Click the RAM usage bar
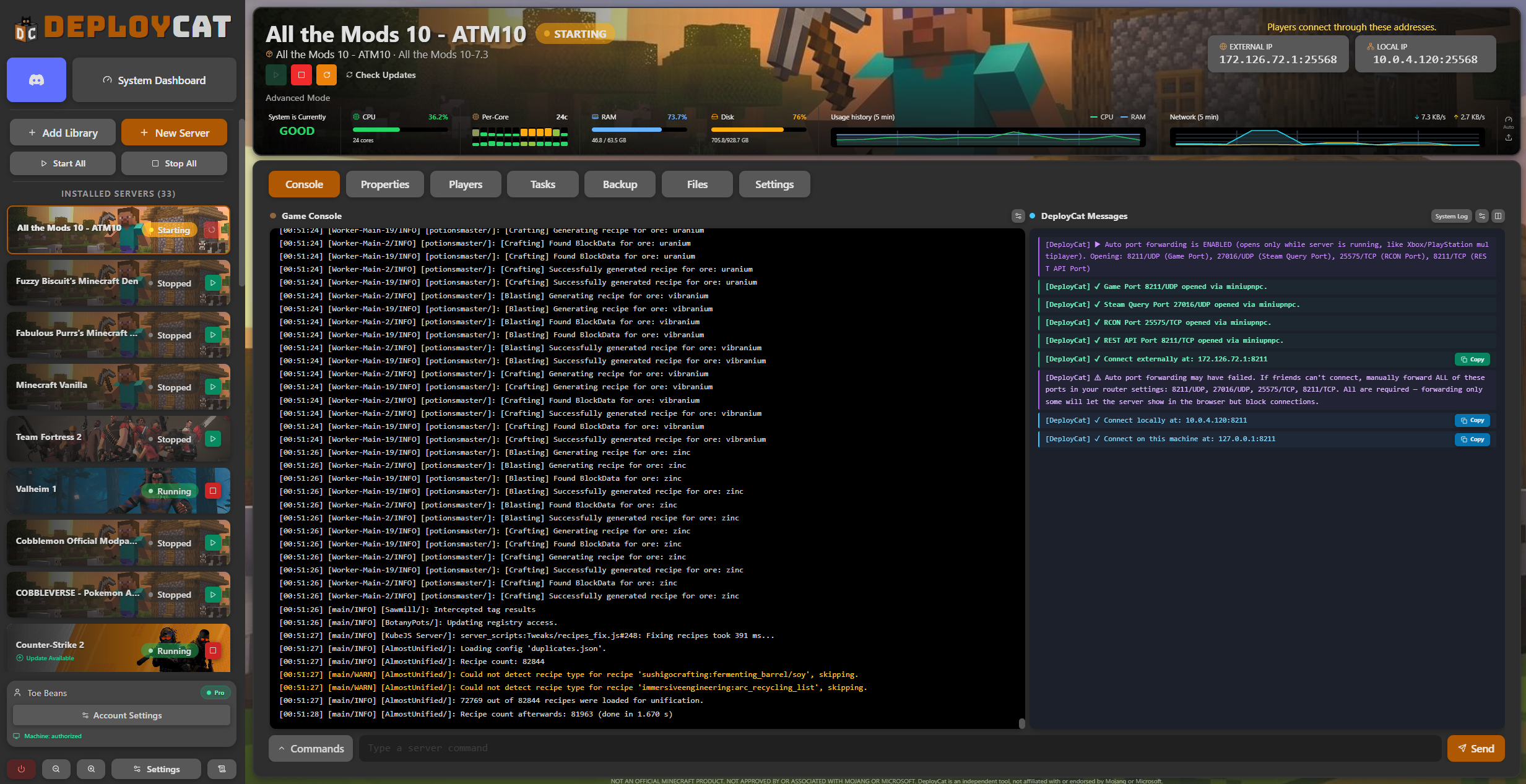Viewport: 1526px width, 784px height. [x=639, y=130]
